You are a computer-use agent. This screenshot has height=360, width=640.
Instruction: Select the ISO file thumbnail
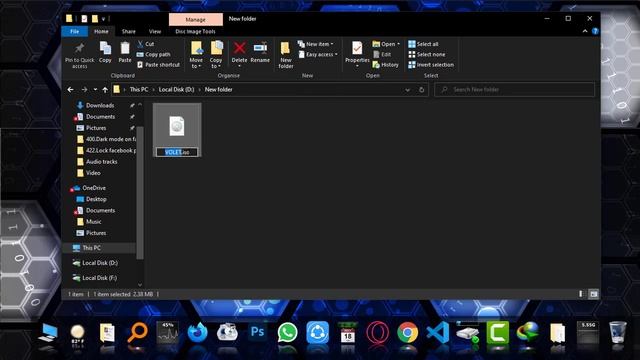pos(177,126)
